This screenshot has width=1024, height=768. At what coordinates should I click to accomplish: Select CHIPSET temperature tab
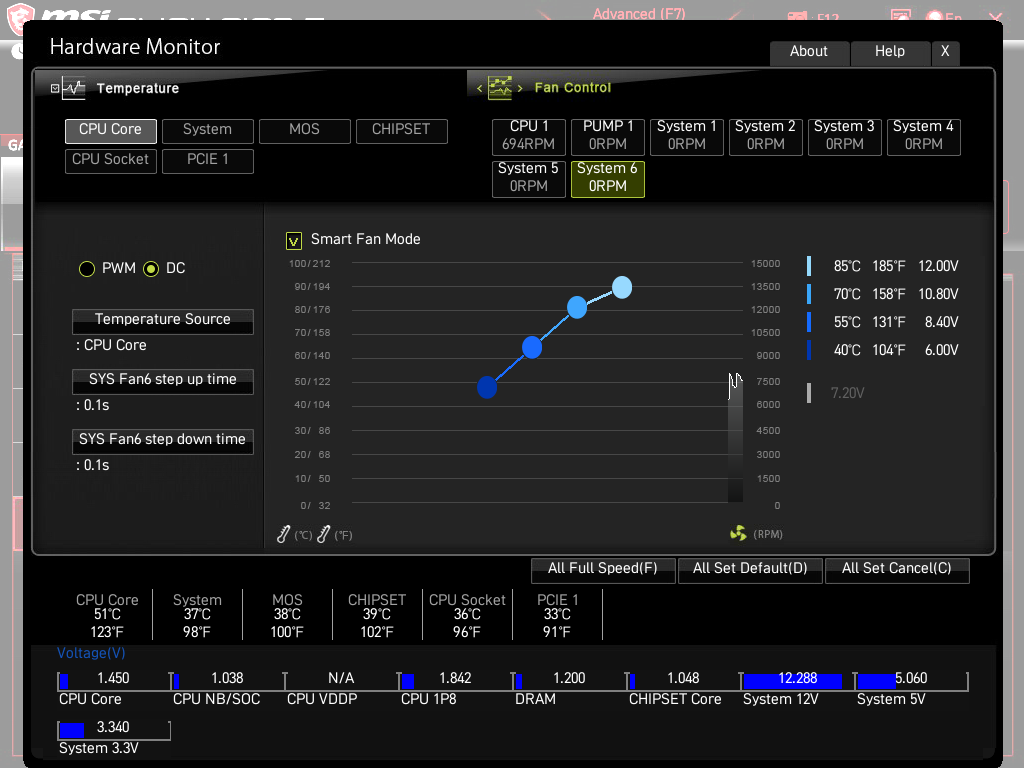click(x=402, y=130)
